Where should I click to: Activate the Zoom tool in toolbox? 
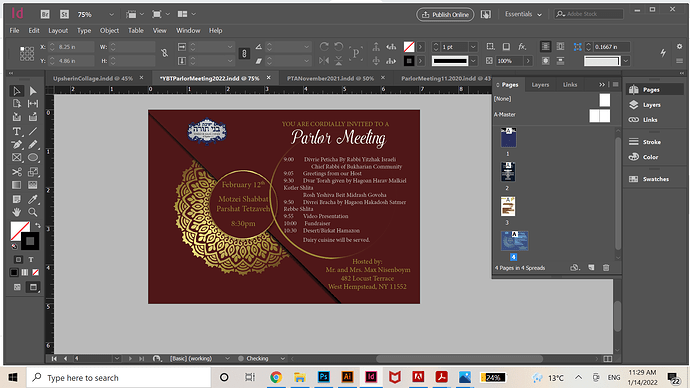[x=33, y=212]
